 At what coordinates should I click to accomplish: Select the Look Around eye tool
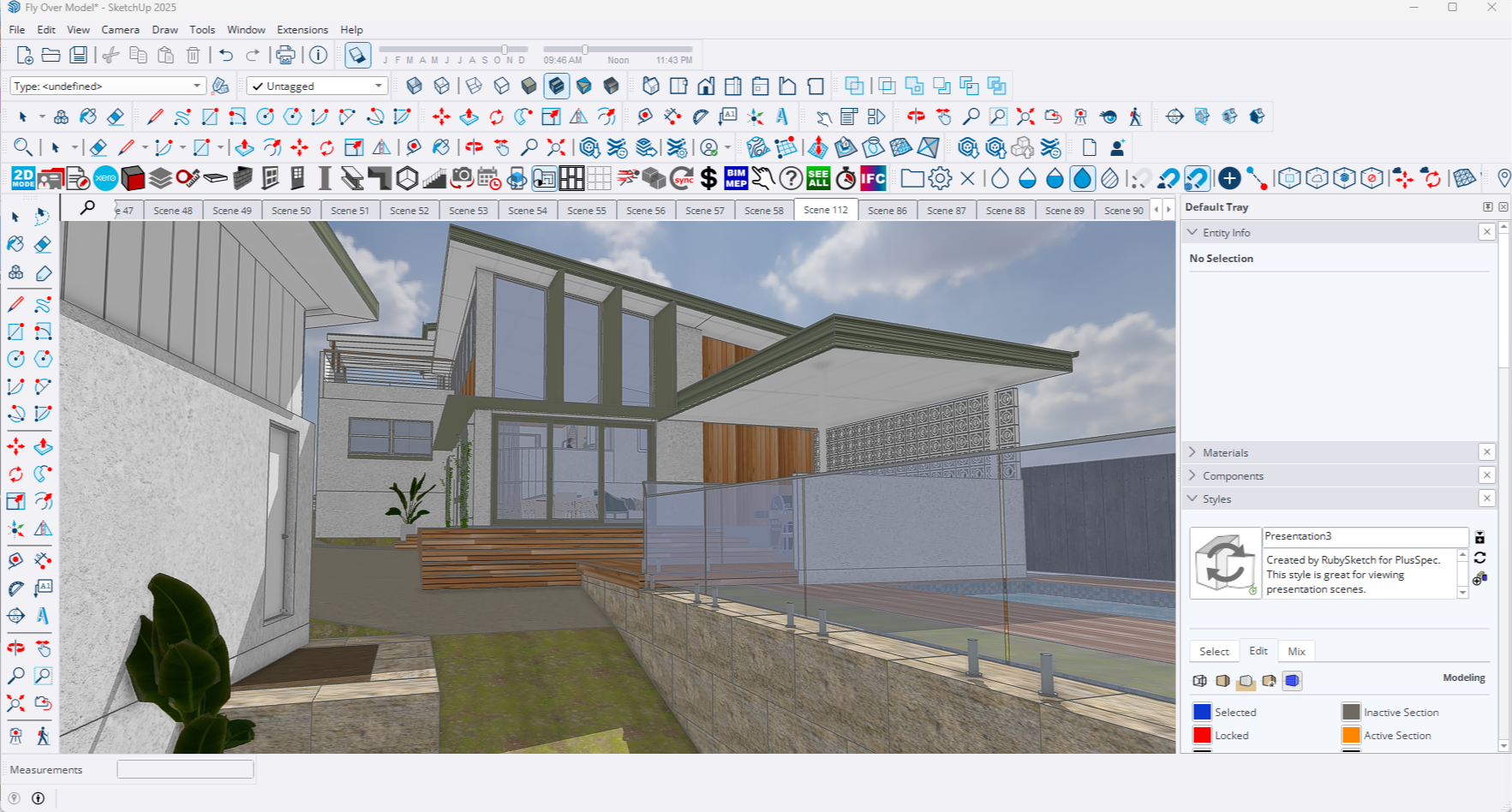(x=1109, y=116)
